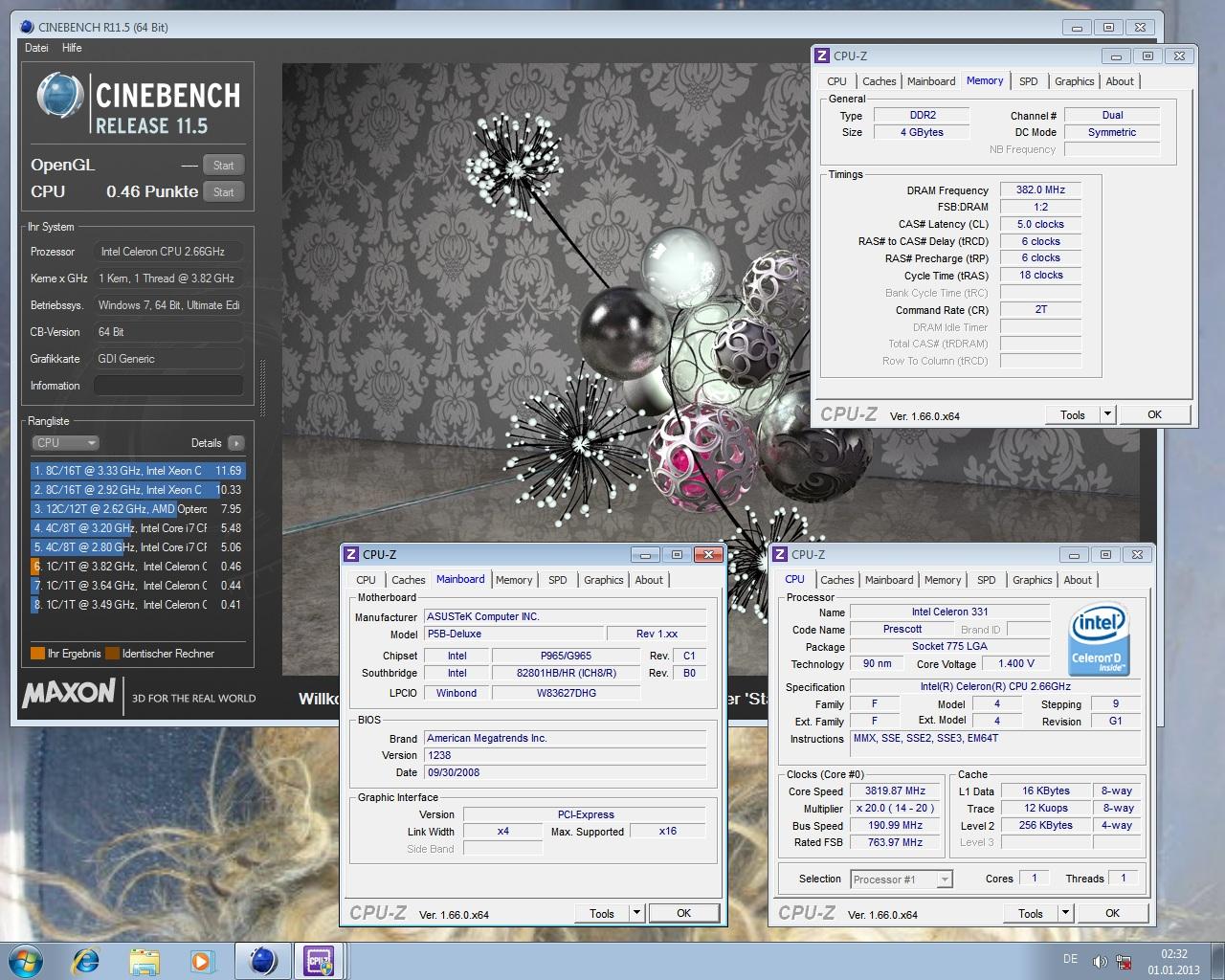
Task: Select Mainboard tab in CPU CPU-Z window
Action: 889,580
